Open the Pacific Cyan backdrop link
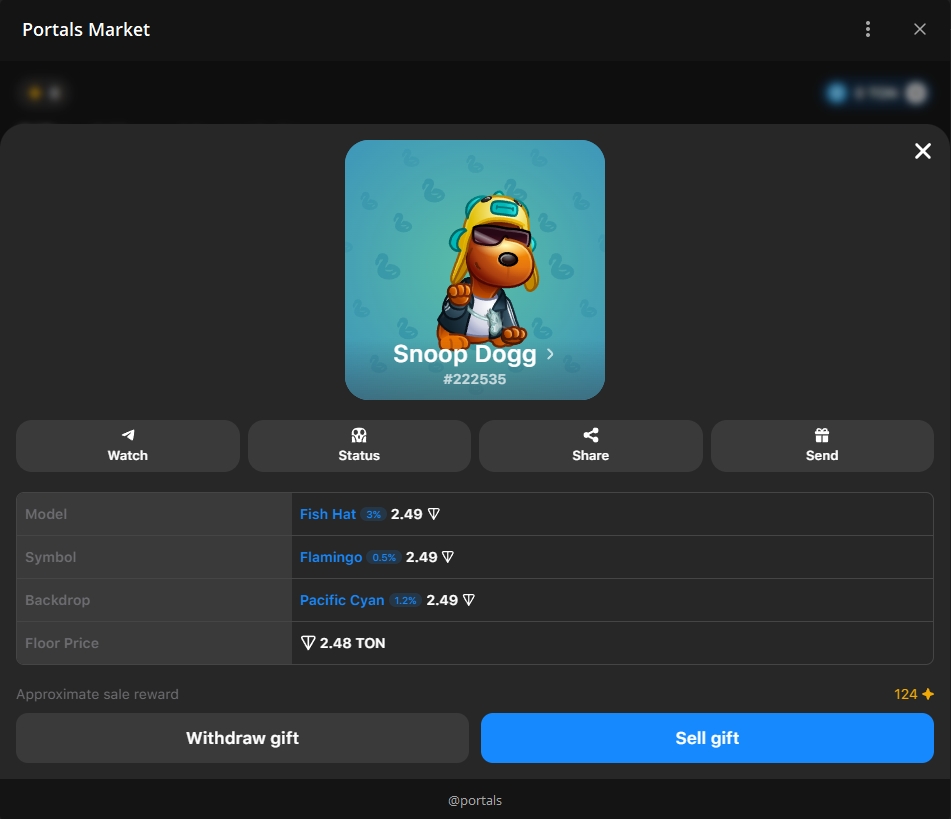Image resolution: width=951 pixels, height=819 pixels. (342, 600)
